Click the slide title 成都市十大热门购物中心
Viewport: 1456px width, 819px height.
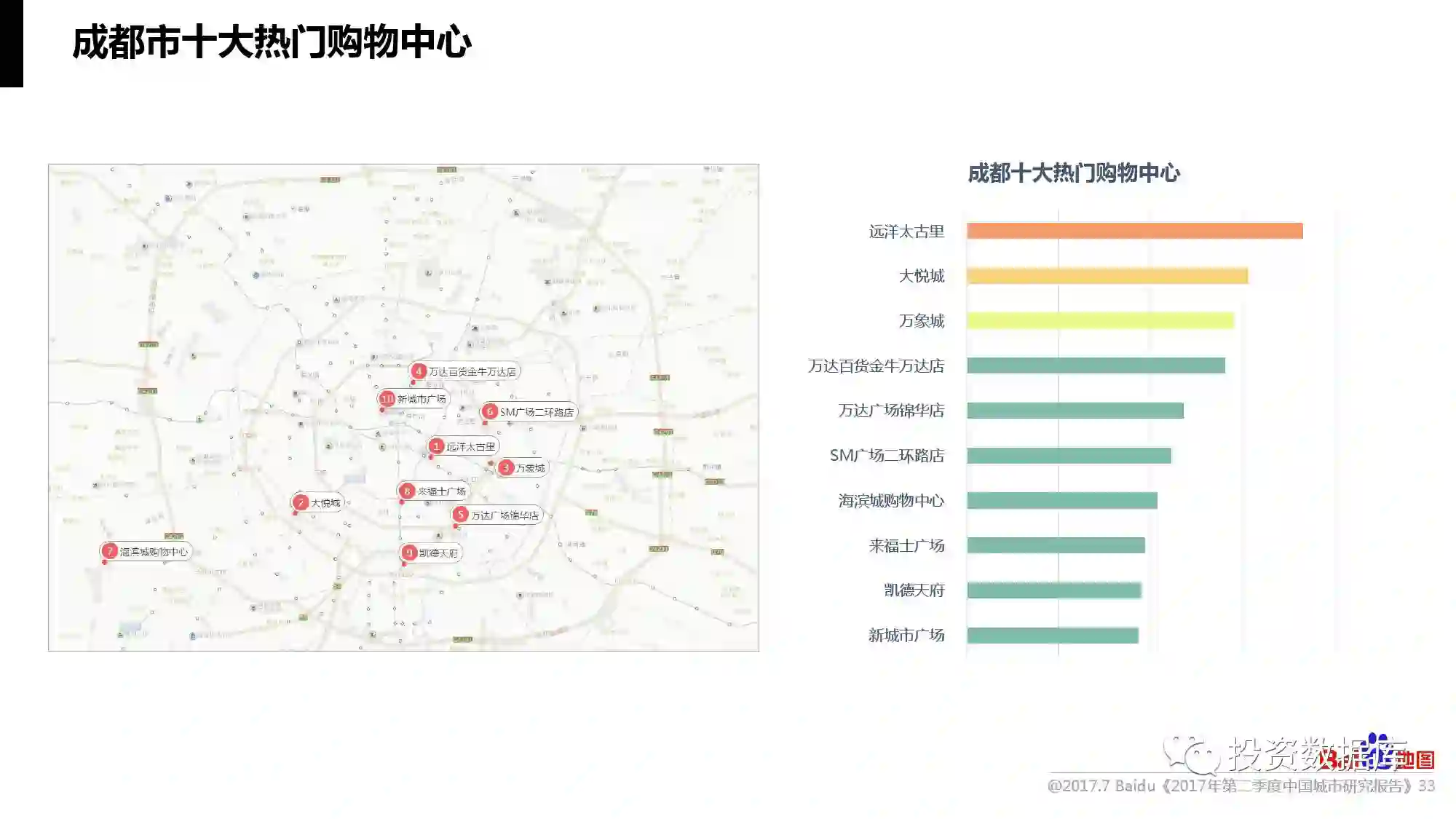click(x=272, y=41)
